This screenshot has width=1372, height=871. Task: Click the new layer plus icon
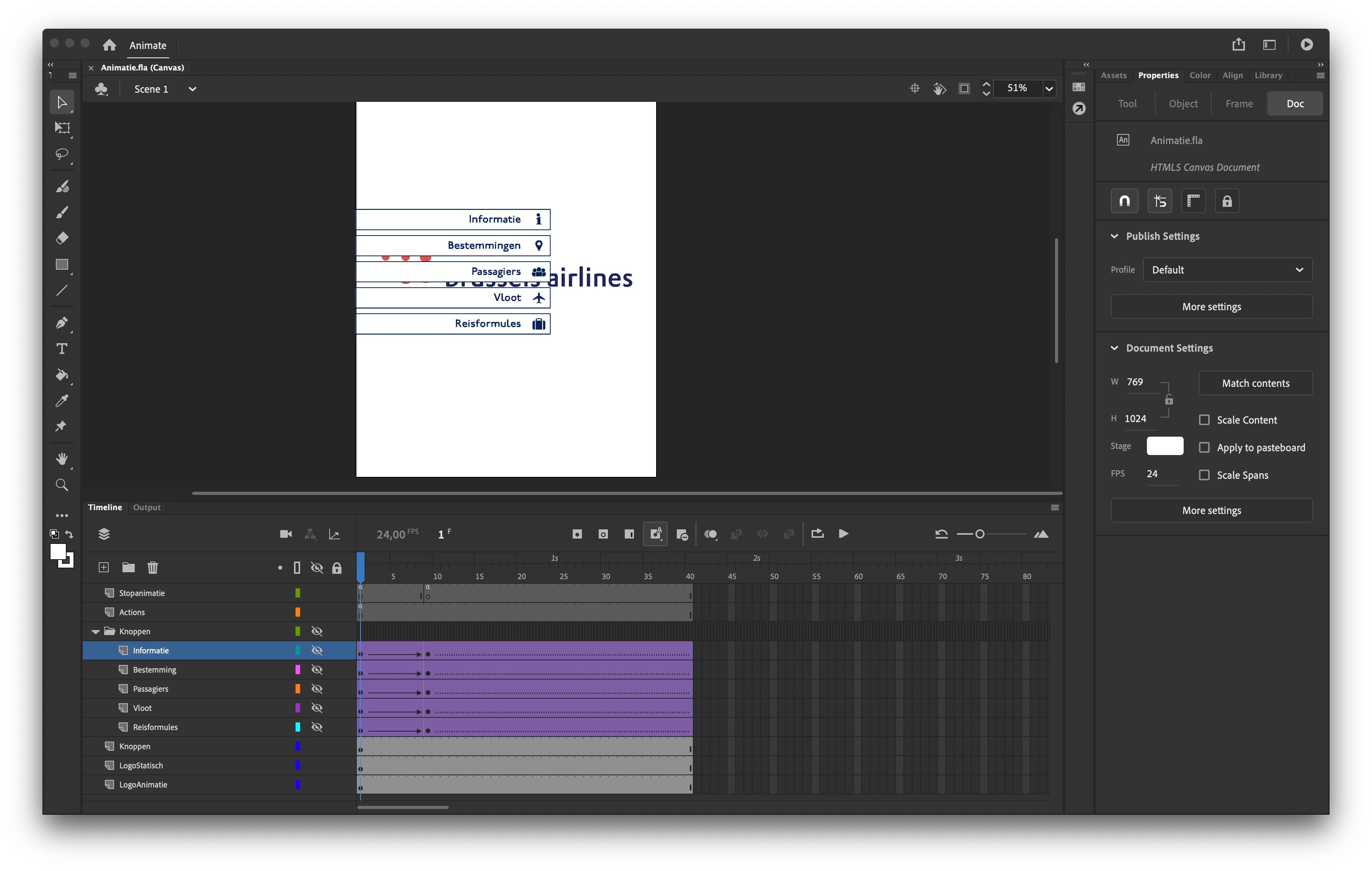point(104,567)
